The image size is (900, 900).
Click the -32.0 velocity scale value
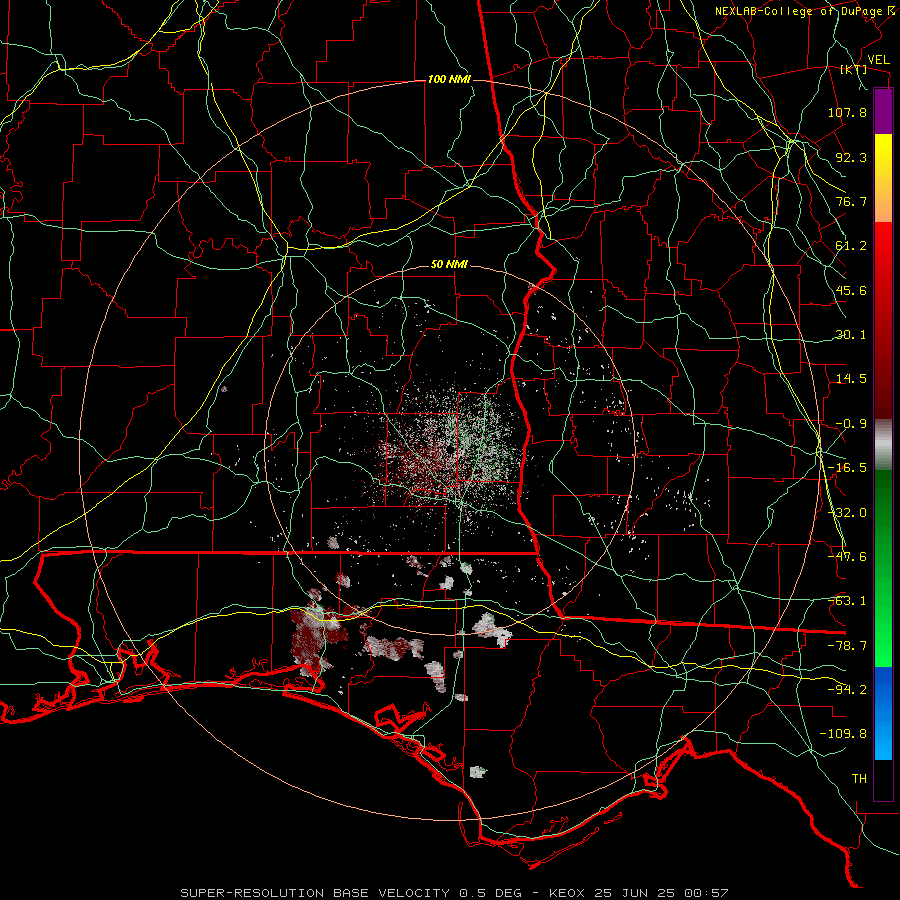pos(847,513)
